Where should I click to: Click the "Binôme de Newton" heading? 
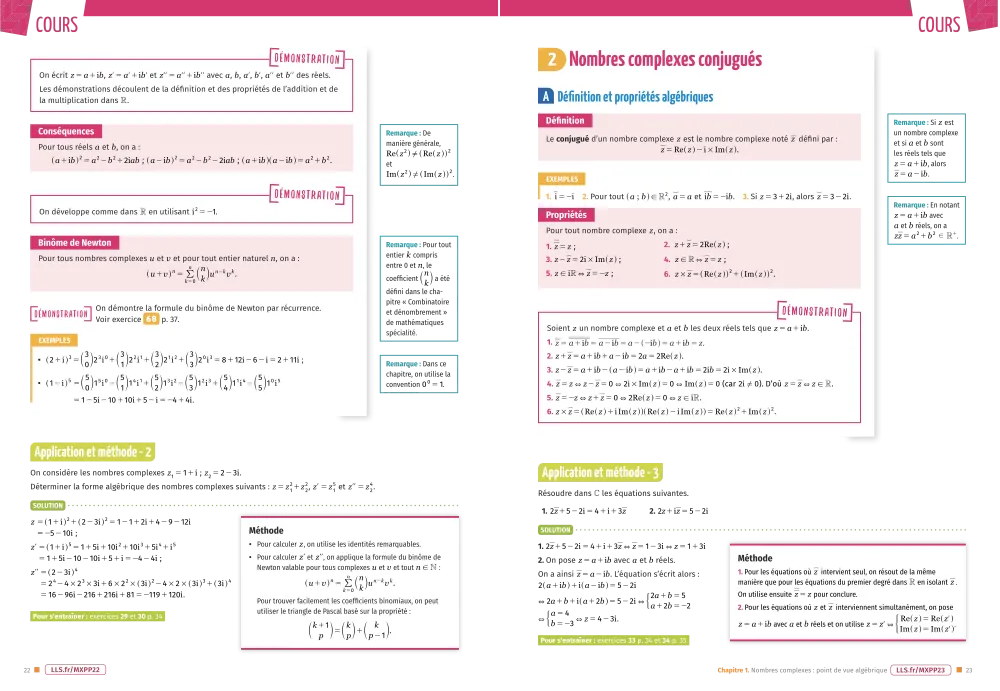coord(75,243)
